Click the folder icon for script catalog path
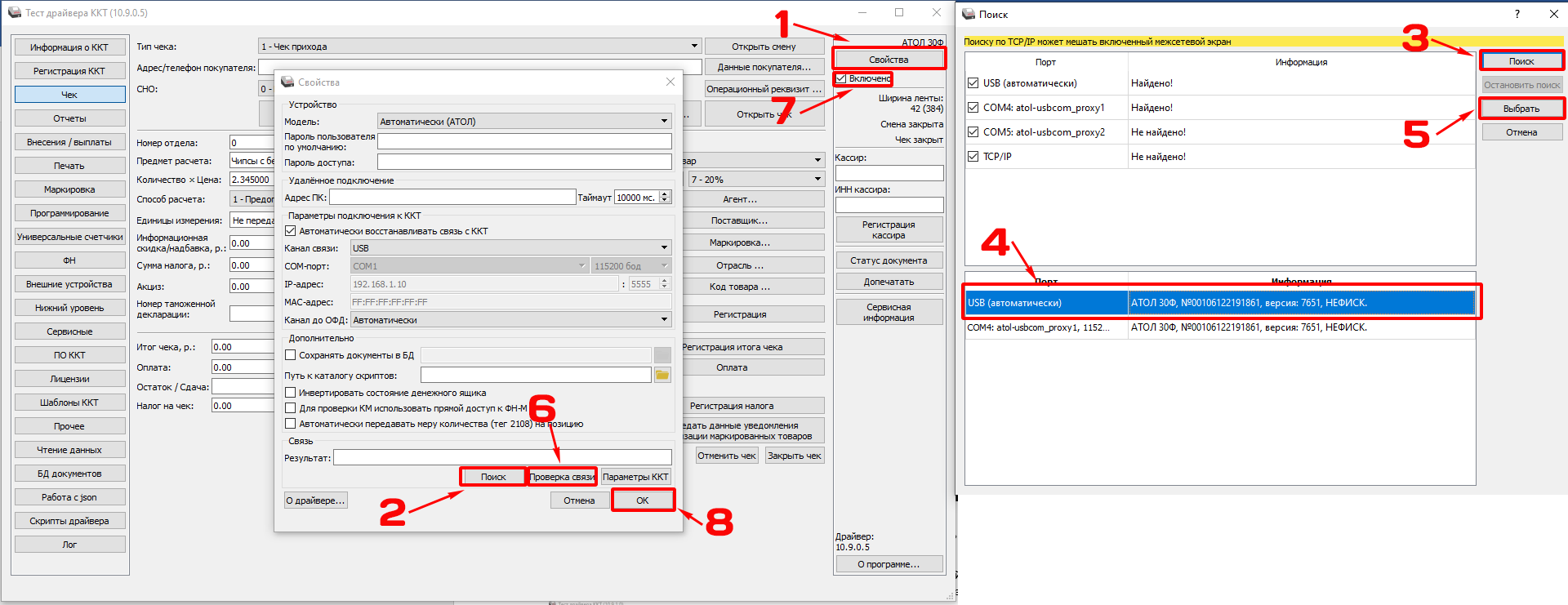This screenshot has width=1568, height=605. [x=661, y=375]
